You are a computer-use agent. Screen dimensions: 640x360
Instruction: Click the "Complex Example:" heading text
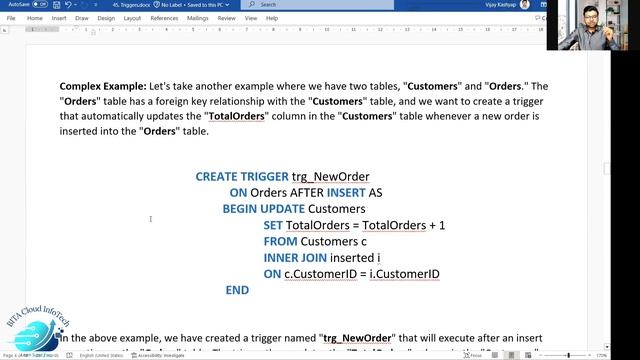tap(103, 87)
